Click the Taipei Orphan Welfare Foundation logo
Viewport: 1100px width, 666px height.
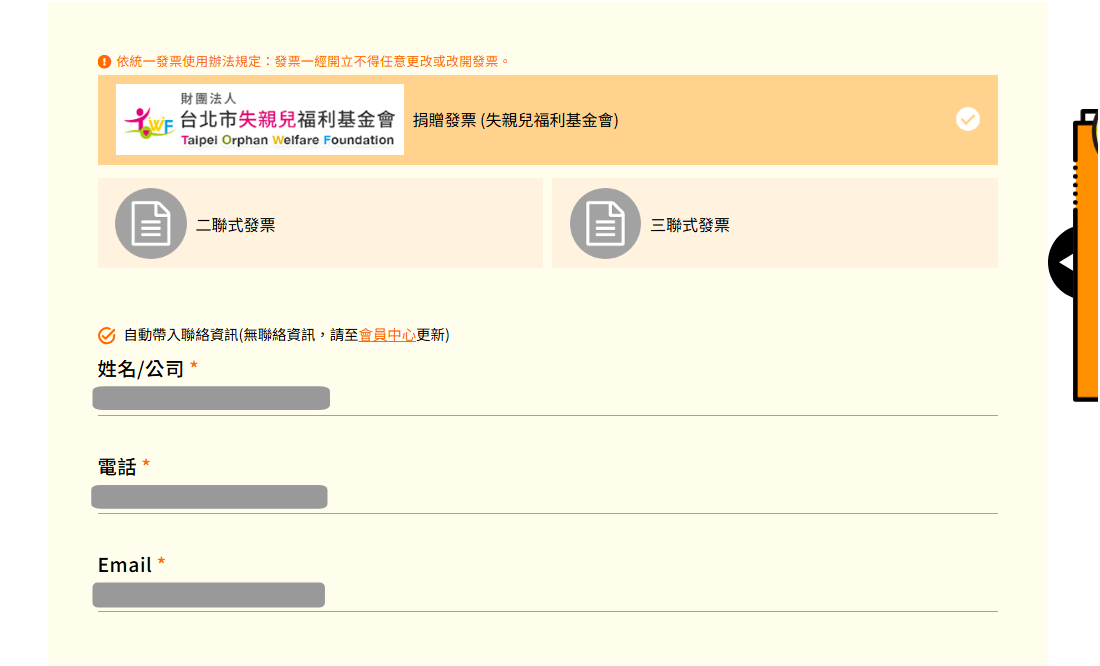260,119
